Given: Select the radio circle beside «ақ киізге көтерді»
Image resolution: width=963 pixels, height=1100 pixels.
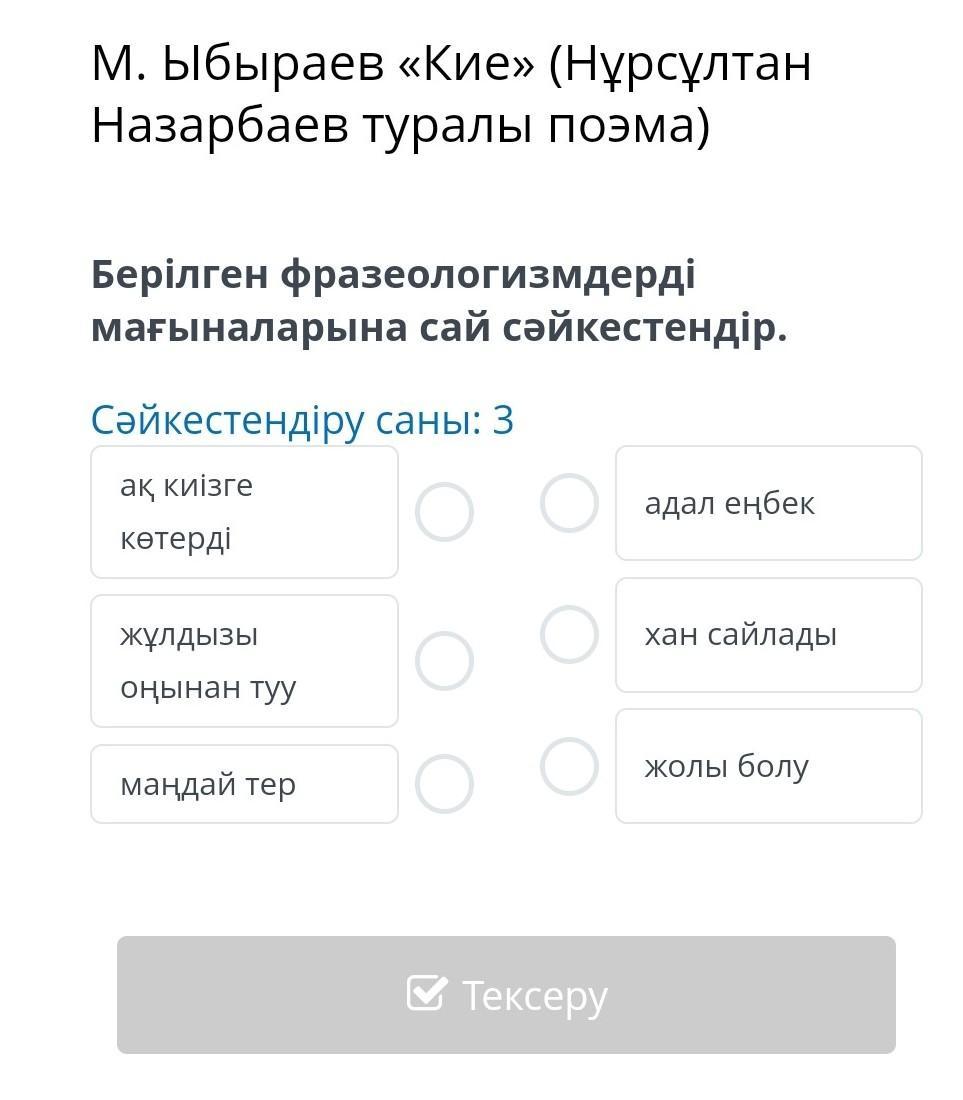Looking at the screenshot, I should [x=444, y=512].
